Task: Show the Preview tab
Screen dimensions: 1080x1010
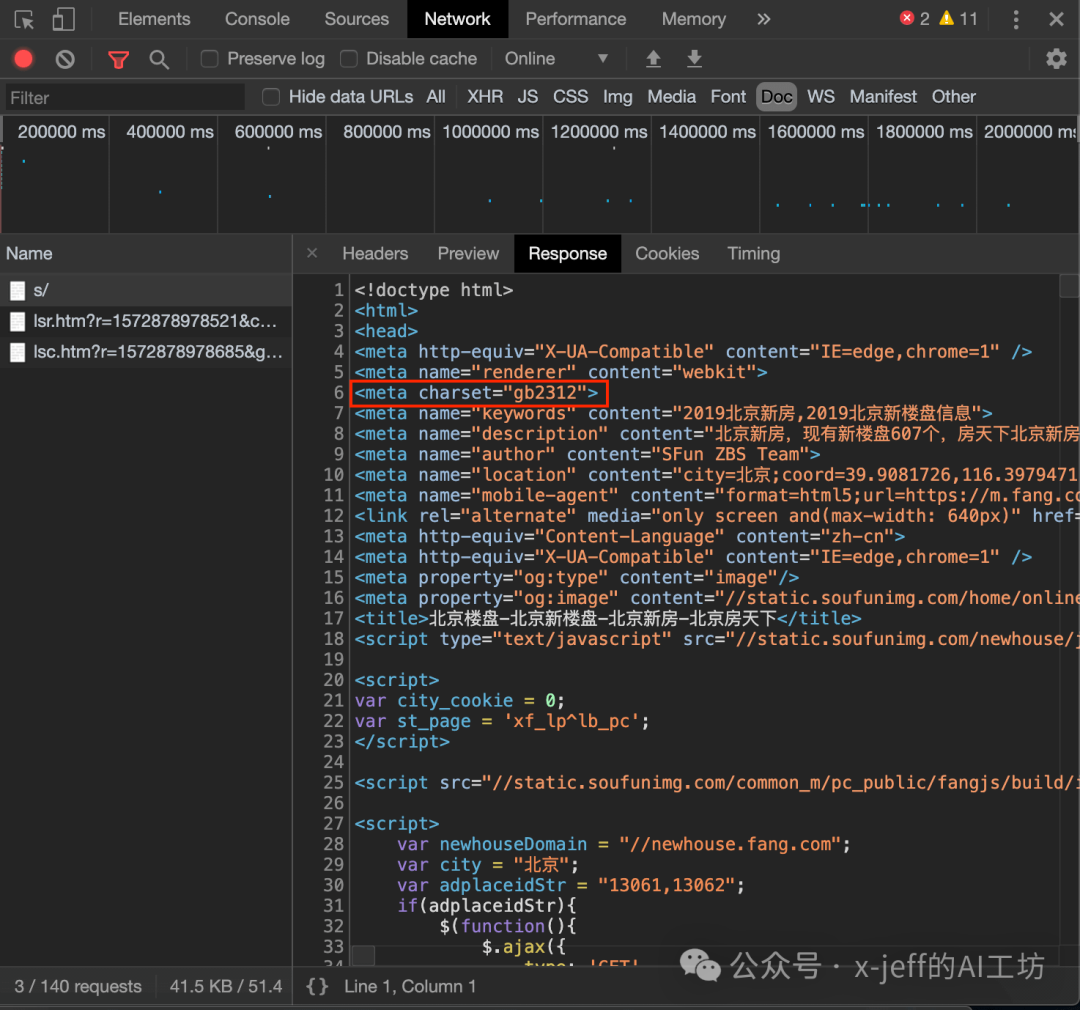Action: click(468, 254)
